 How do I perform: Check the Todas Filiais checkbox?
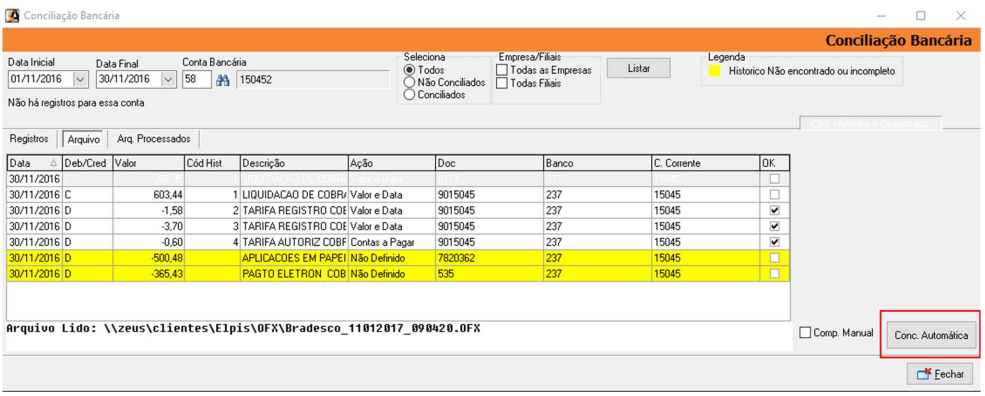click(502, 82)
